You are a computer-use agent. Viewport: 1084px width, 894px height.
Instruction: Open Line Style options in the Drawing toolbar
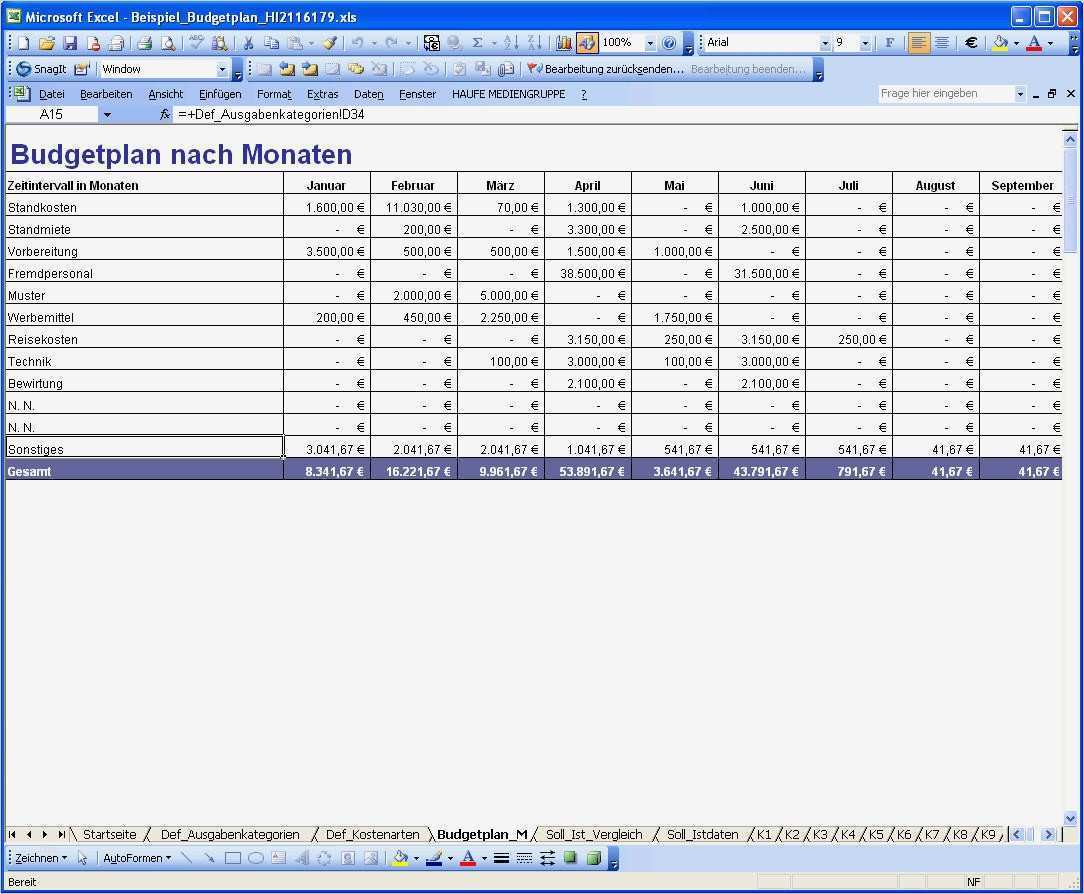[502, 858]
